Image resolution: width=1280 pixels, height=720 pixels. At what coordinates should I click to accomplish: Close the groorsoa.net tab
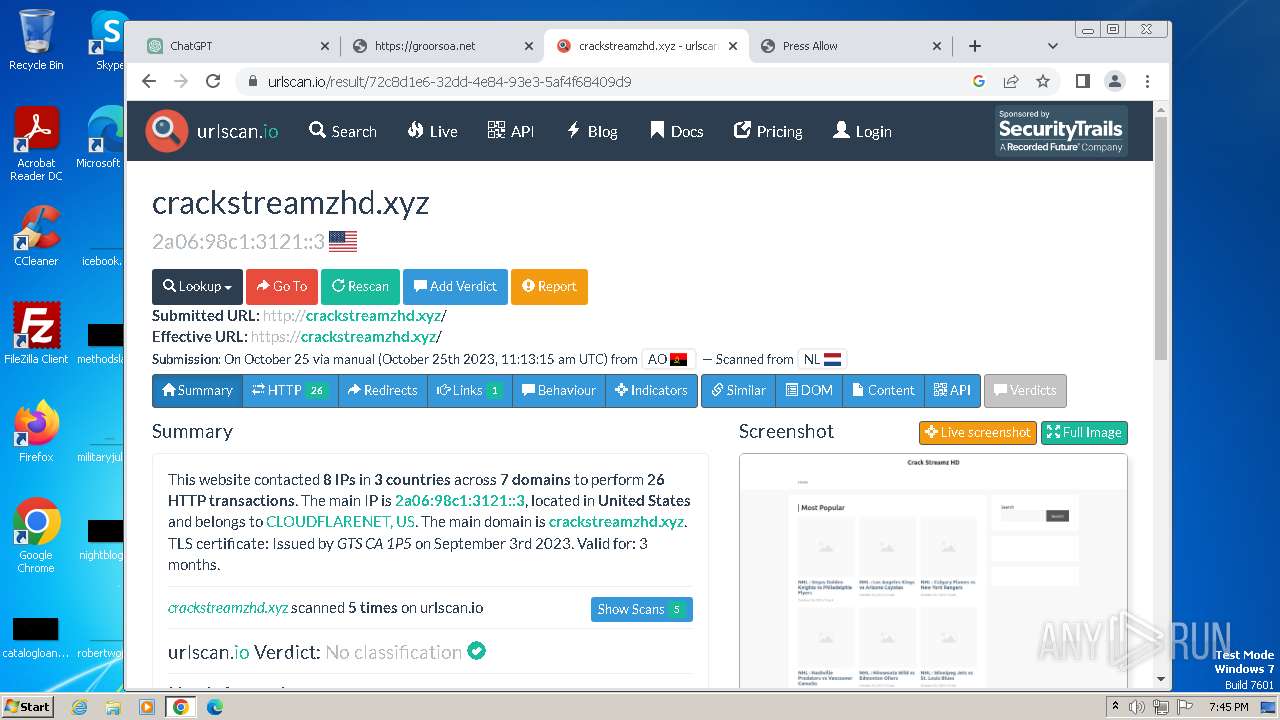529,46
